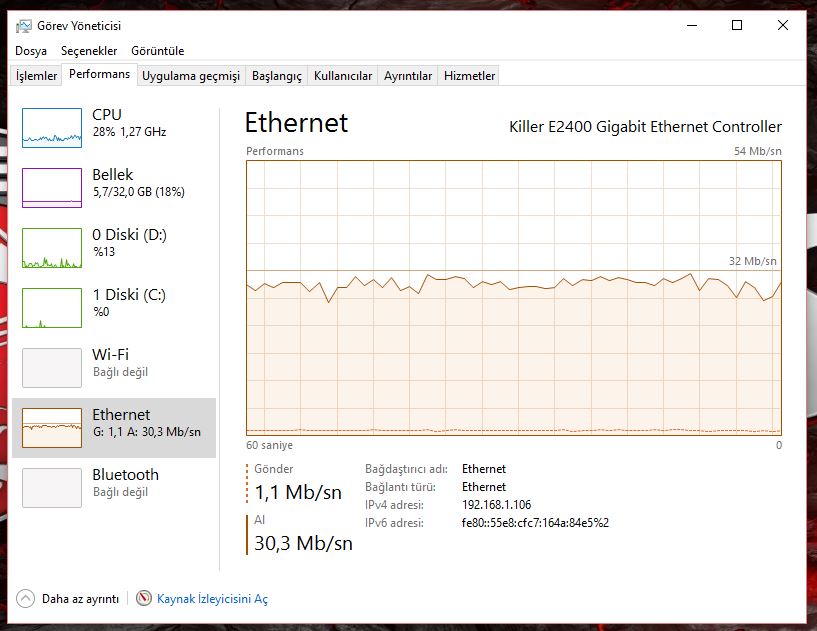Open the Bluetooth performance entry

pyautogui.click(x=114, y=488)
